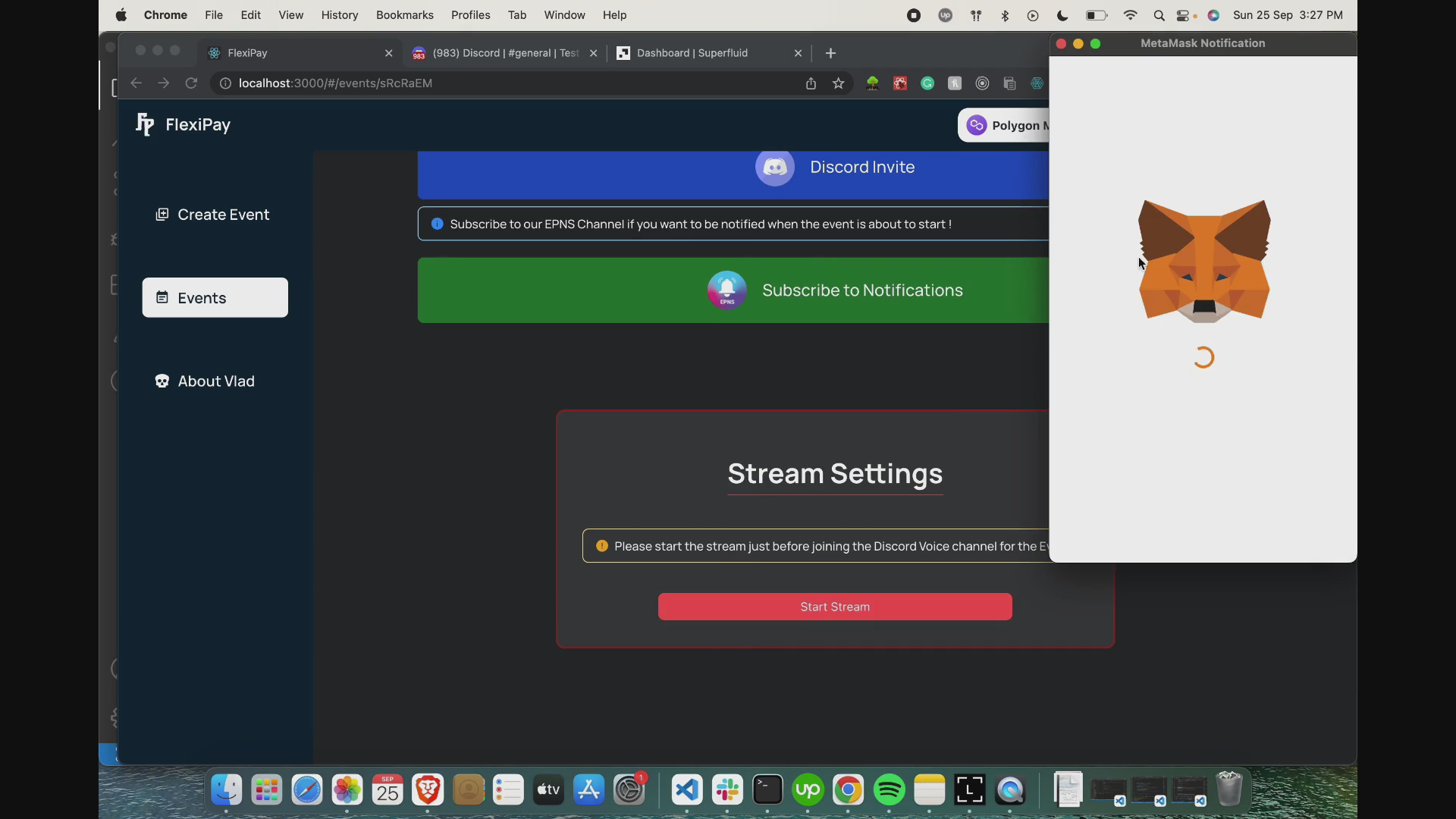Open System Preferences from the Dock
The image size is (1456, 819).
[629, 790]
